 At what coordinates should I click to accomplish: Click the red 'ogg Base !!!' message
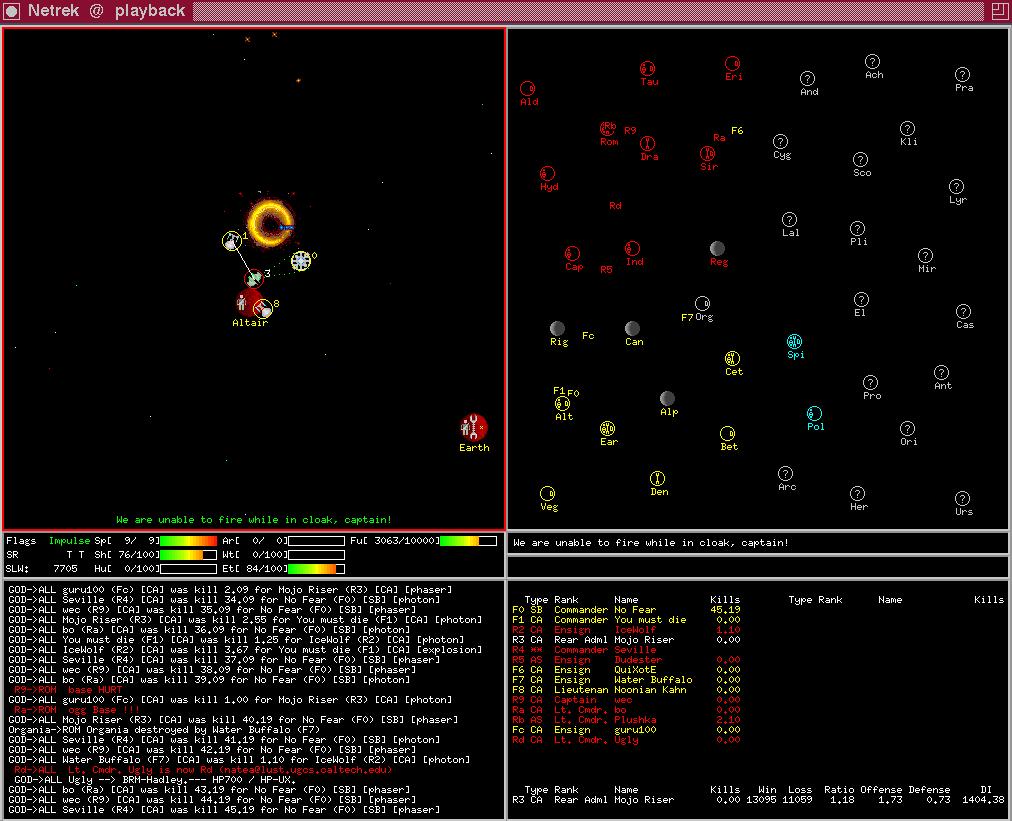[x=76, y=710]
